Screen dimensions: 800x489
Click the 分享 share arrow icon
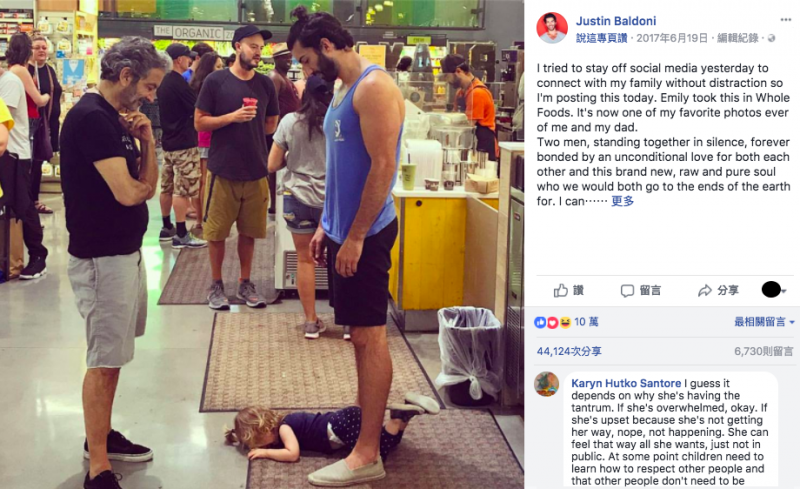point(705,291)
